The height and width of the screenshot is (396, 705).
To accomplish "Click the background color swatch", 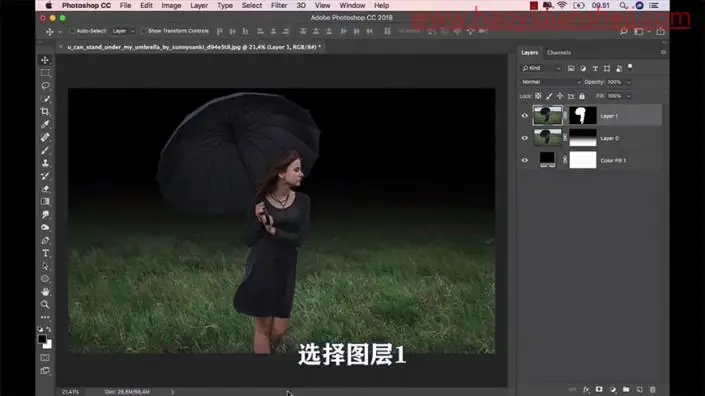I will (x=48, y=345).
